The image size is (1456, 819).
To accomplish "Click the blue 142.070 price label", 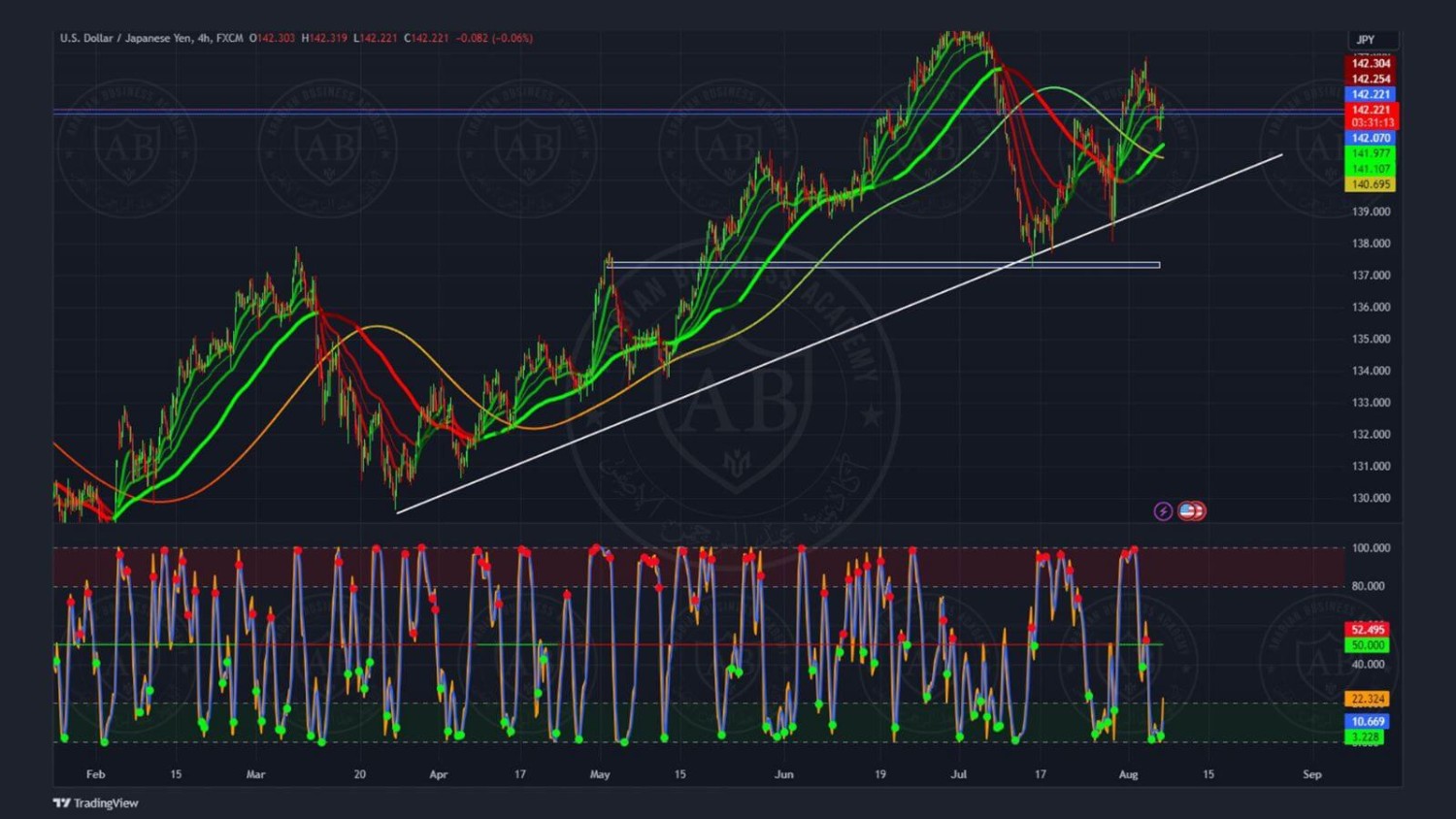I will 1371,138.
